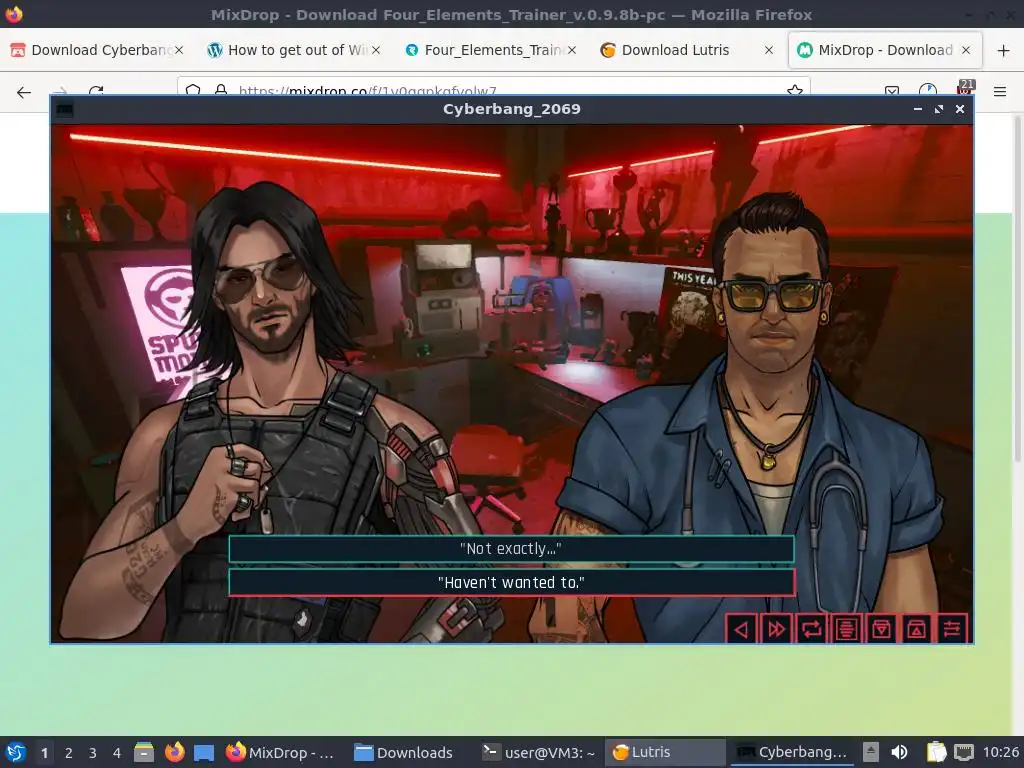The image size is (1024, 768).
Task: Close the Cyberbang_2069 game window
Action: [x=959, y=109]
